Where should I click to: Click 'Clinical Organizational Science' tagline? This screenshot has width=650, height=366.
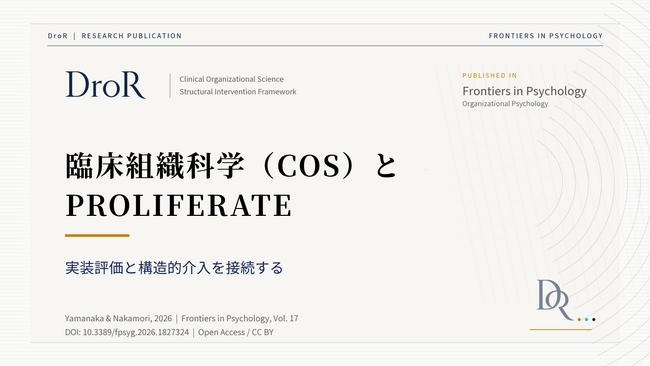pos(231,79)
